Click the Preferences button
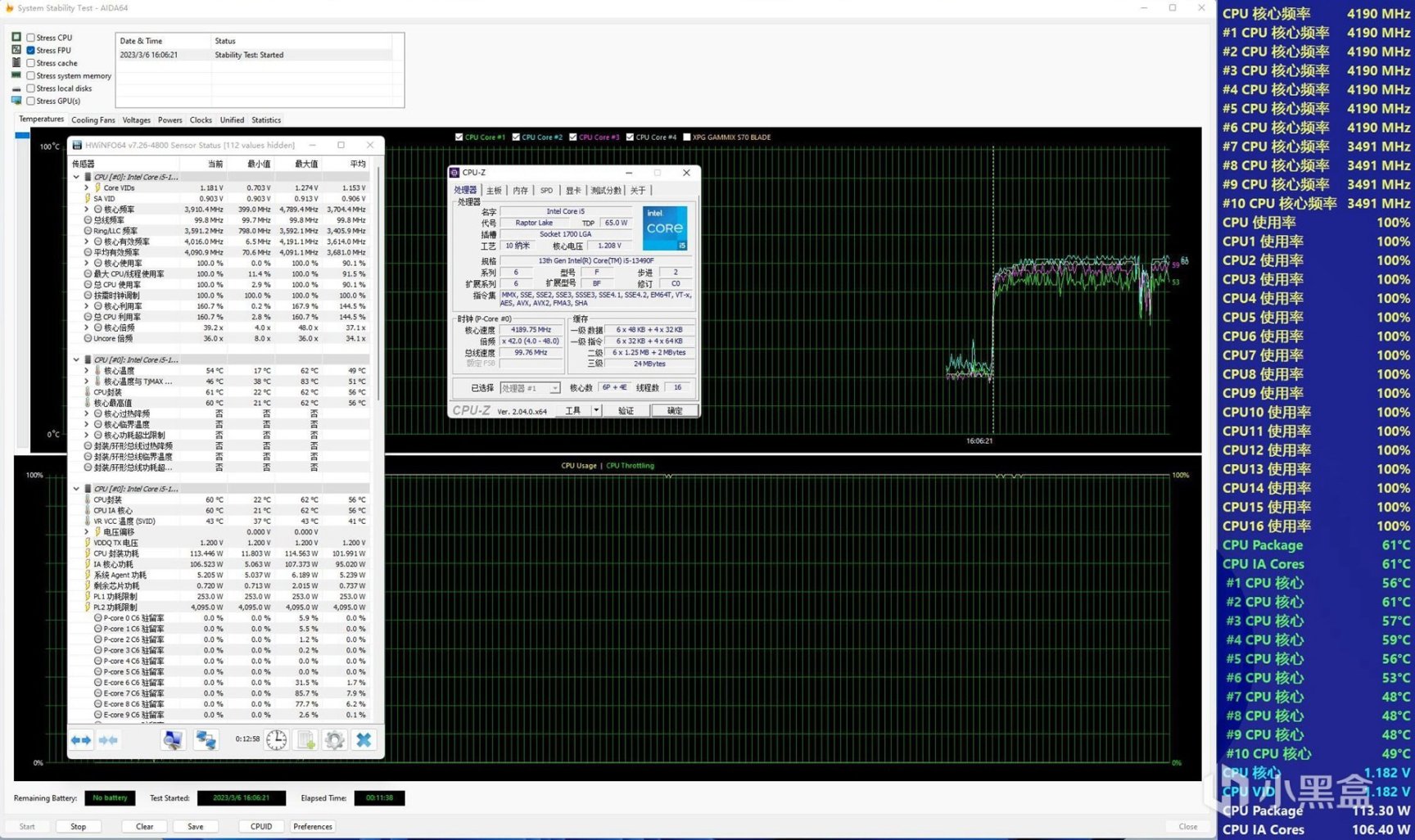Viewport: 1415px width, 840px height. [313, 826]
